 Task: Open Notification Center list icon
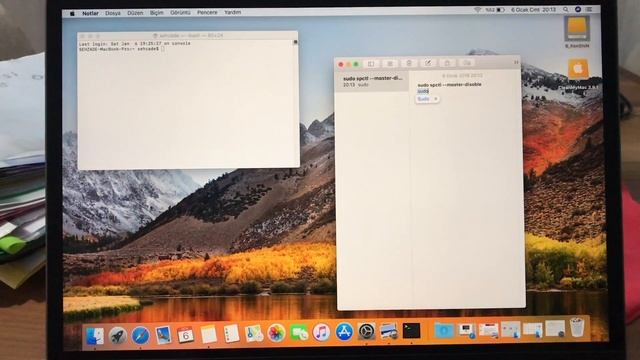tap(590, 9)
